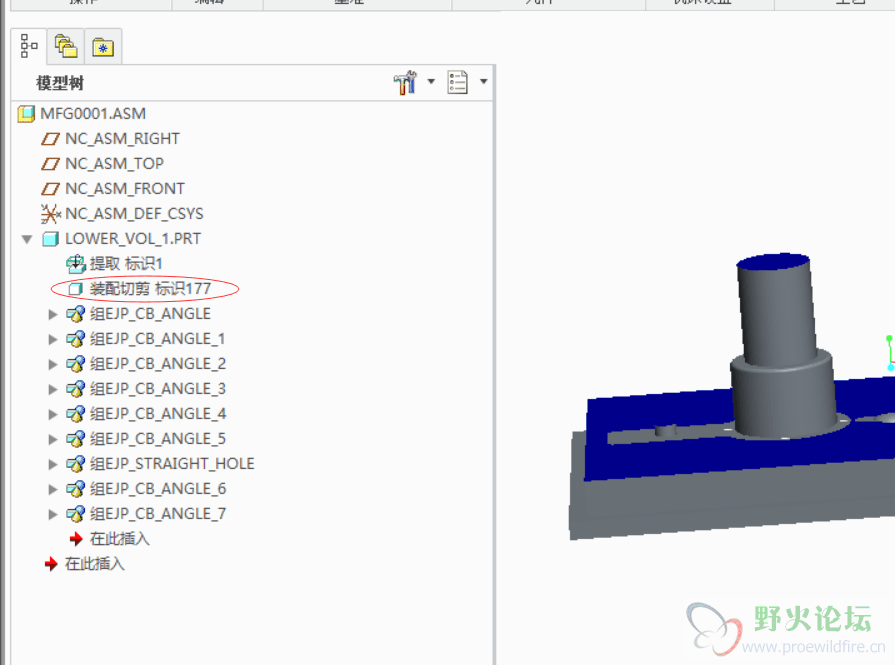This screenshot has height=665, width=895.
Task: Select 装配切剪 标识177 feature
Action: point(151,289)
